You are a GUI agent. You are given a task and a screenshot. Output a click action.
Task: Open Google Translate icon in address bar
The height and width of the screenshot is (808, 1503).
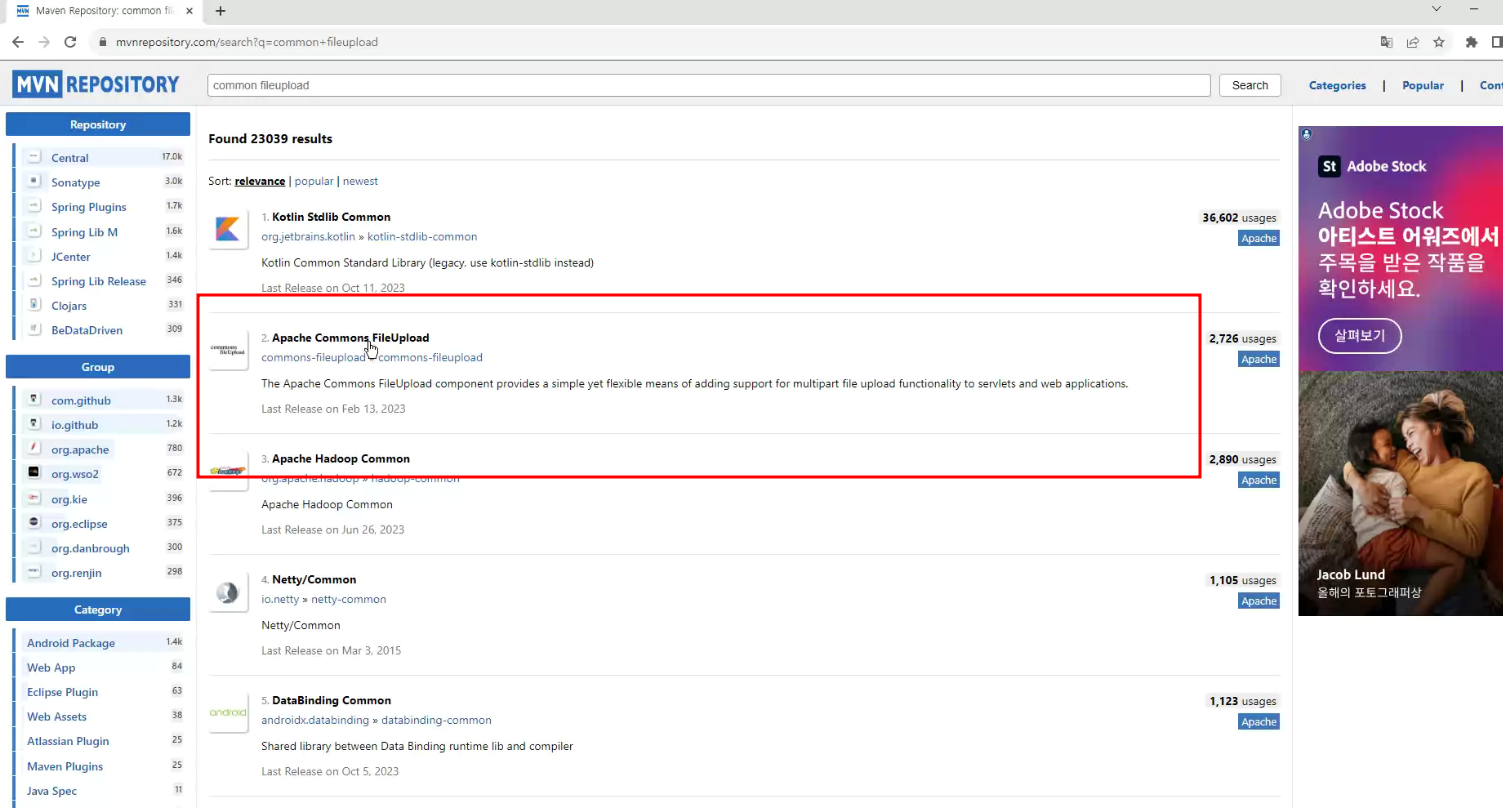[x=1386, y=42]
